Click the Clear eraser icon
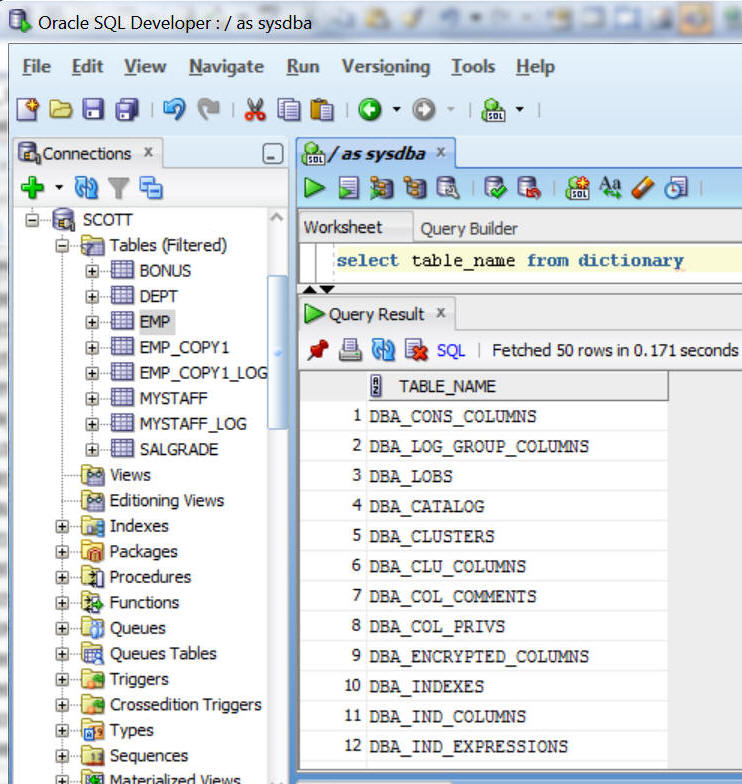The height and width of the screenshot is (784, 742). [642, 187]
